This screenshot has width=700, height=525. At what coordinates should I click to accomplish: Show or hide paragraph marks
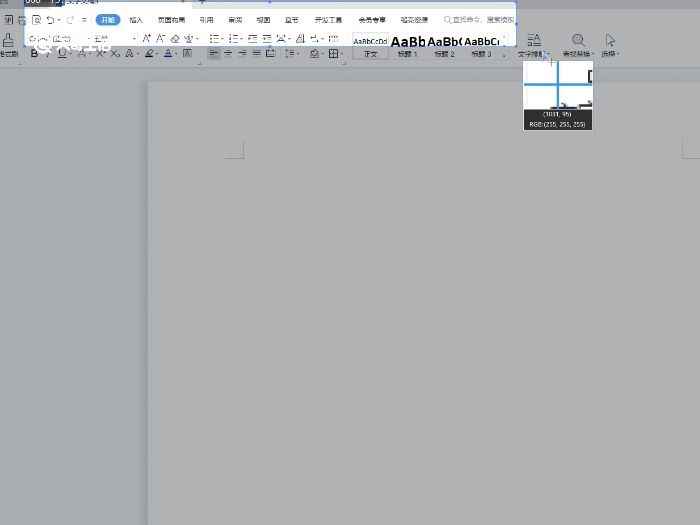point(315,39)
